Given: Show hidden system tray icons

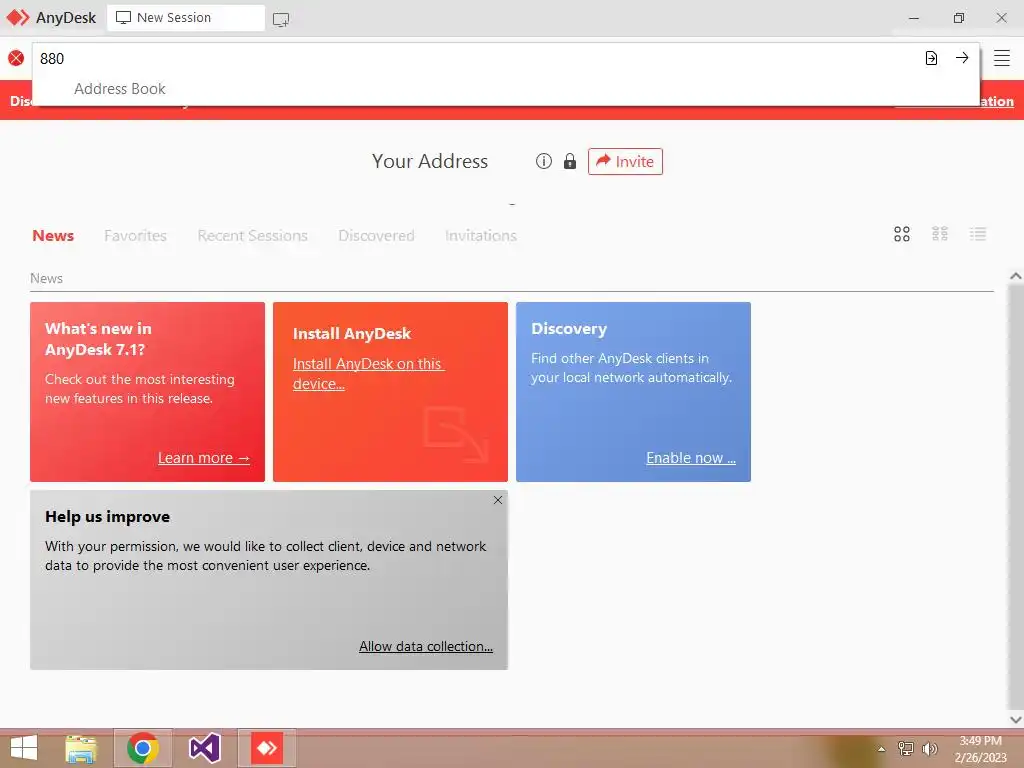Looking at the screenshot, I should pos(881,749).
